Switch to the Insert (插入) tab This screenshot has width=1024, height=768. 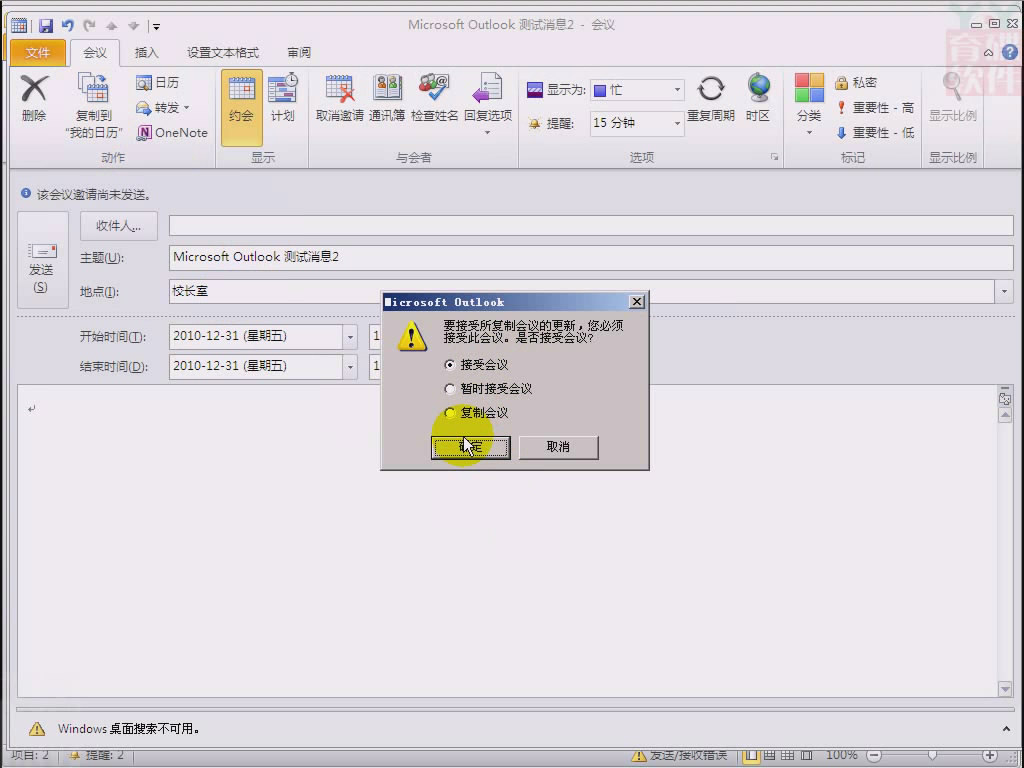click(x=146, y=53)
